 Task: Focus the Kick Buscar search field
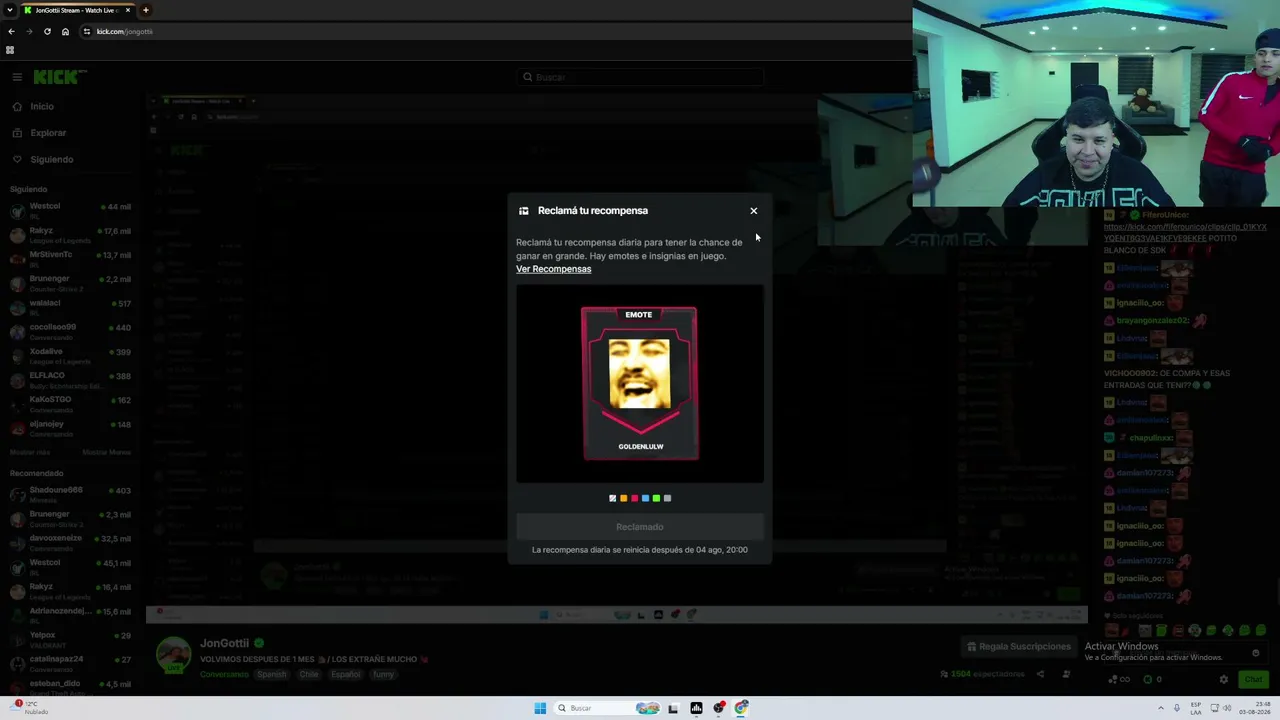[640, 77]
